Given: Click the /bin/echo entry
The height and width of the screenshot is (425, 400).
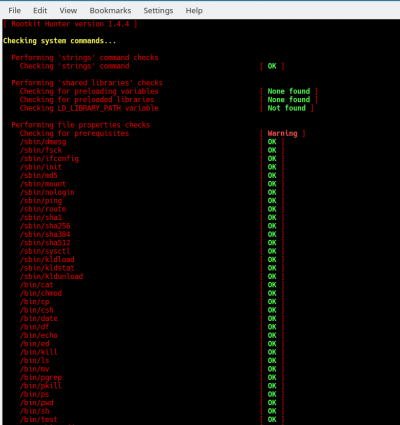Looking at the screenshot, I should coord(39,335).
